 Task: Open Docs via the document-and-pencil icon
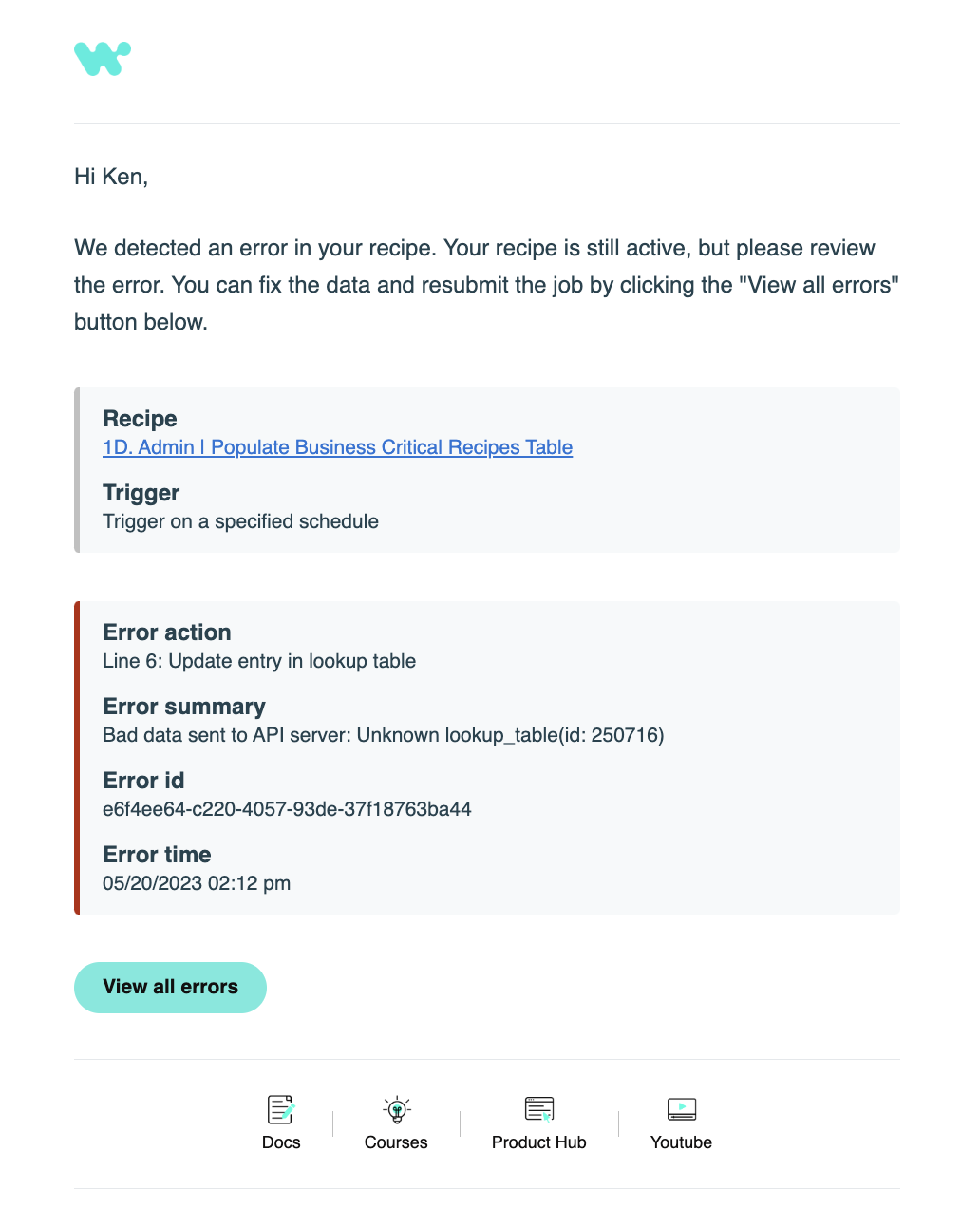point(281,1109)
